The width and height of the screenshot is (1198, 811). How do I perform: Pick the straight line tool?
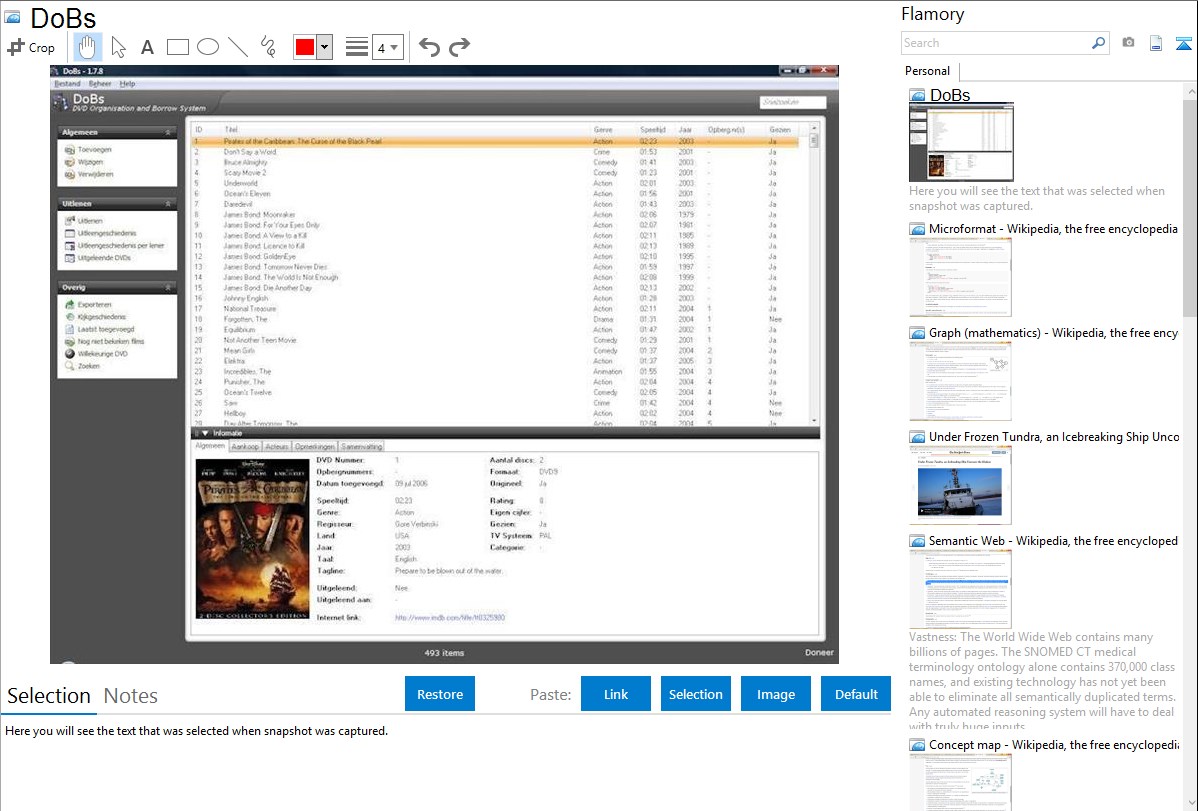238,47
